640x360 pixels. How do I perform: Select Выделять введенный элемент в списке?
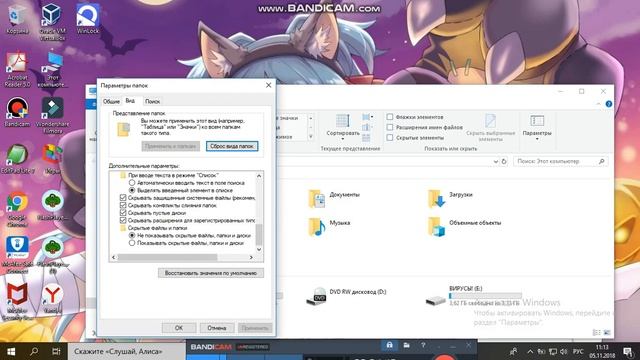(x=132, y=190)
